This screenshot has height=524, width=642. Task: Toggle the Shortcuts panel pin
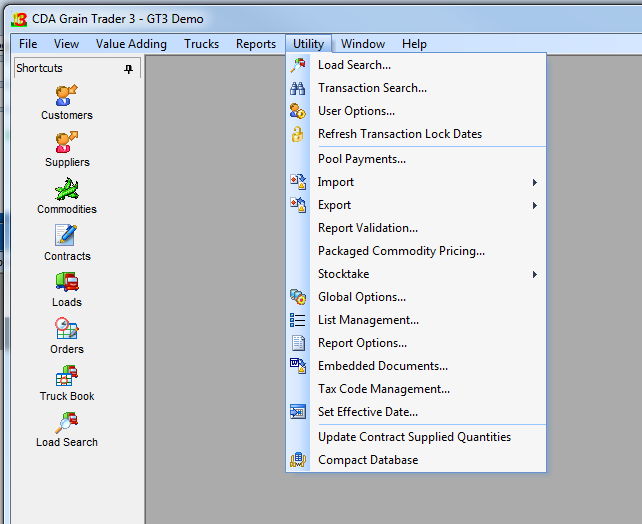click(128, 69)
